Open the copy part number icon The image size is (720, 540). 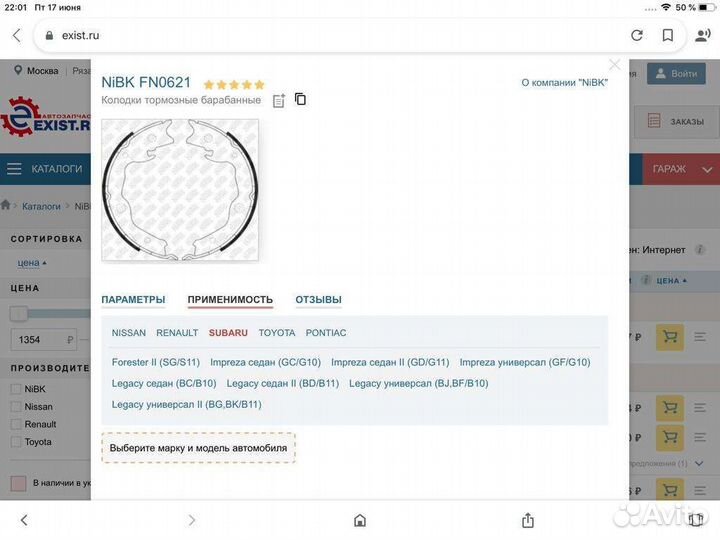(300, 99)
